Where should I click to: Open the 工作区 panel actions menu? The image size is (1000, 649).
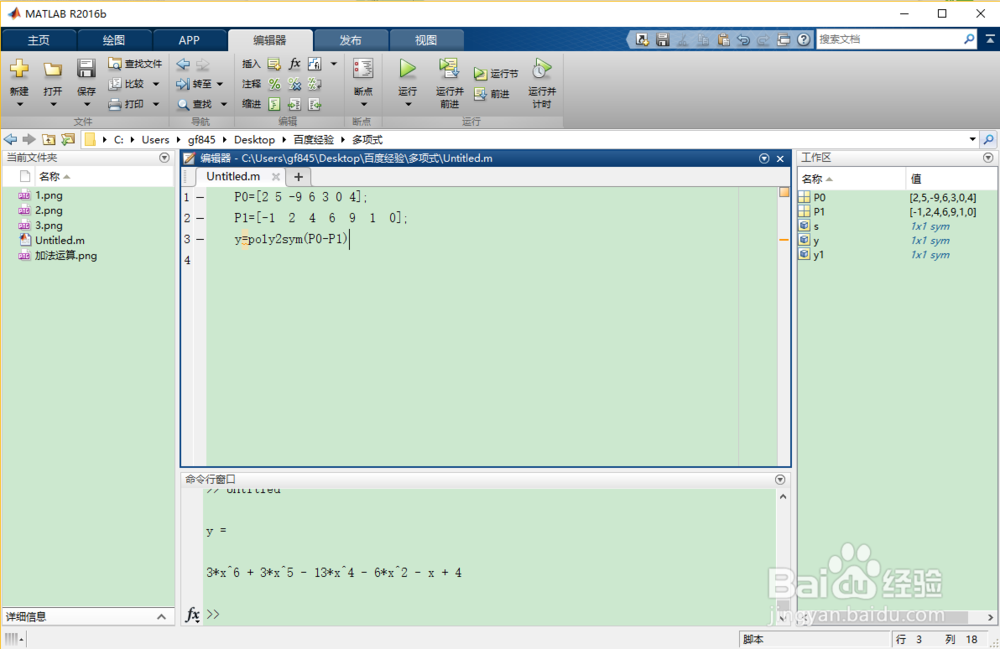[x=988, y=157]
